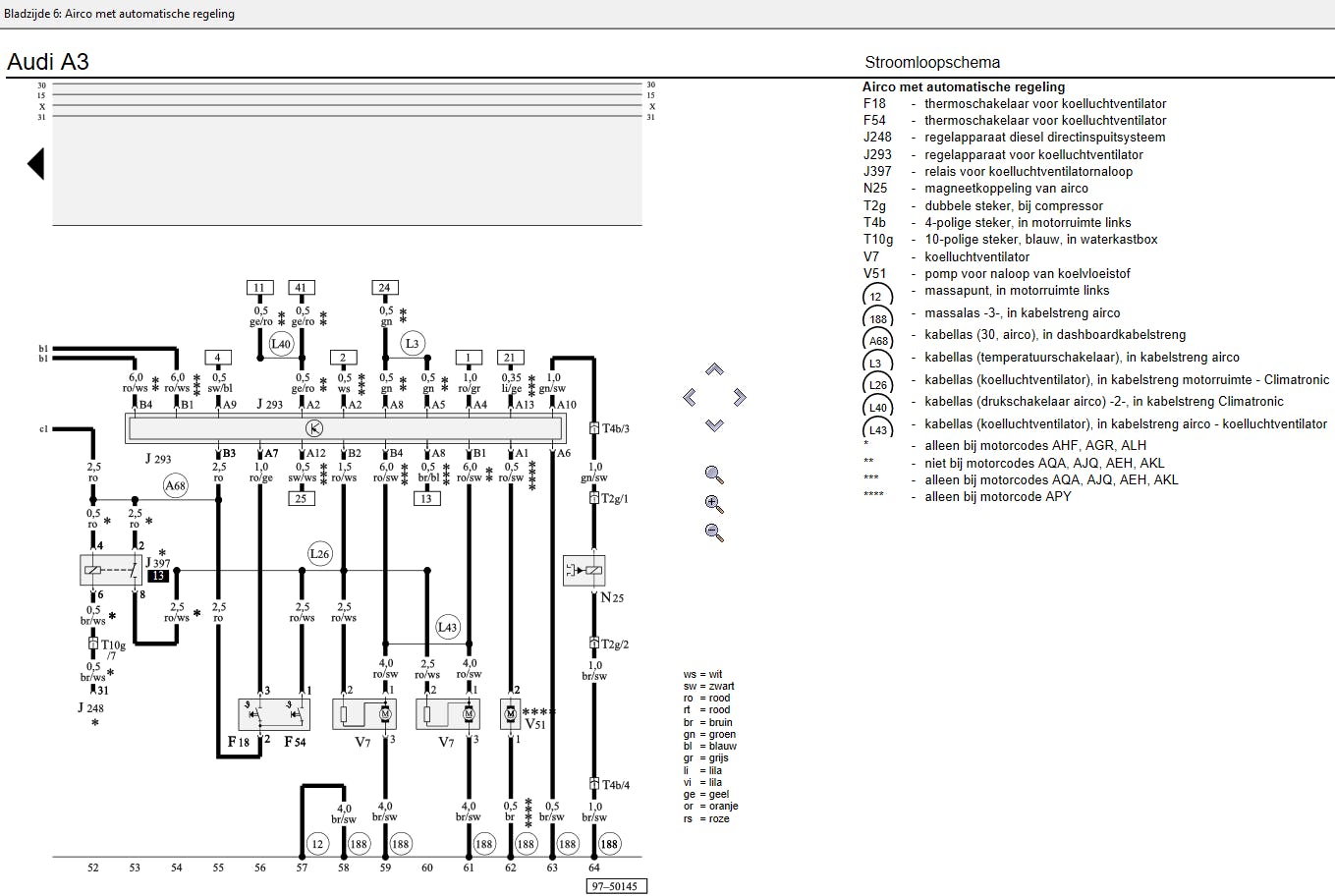Click the diagram number 97-50145 box
The width and height of the screenshot is (1335, 896).
(615, 886)
